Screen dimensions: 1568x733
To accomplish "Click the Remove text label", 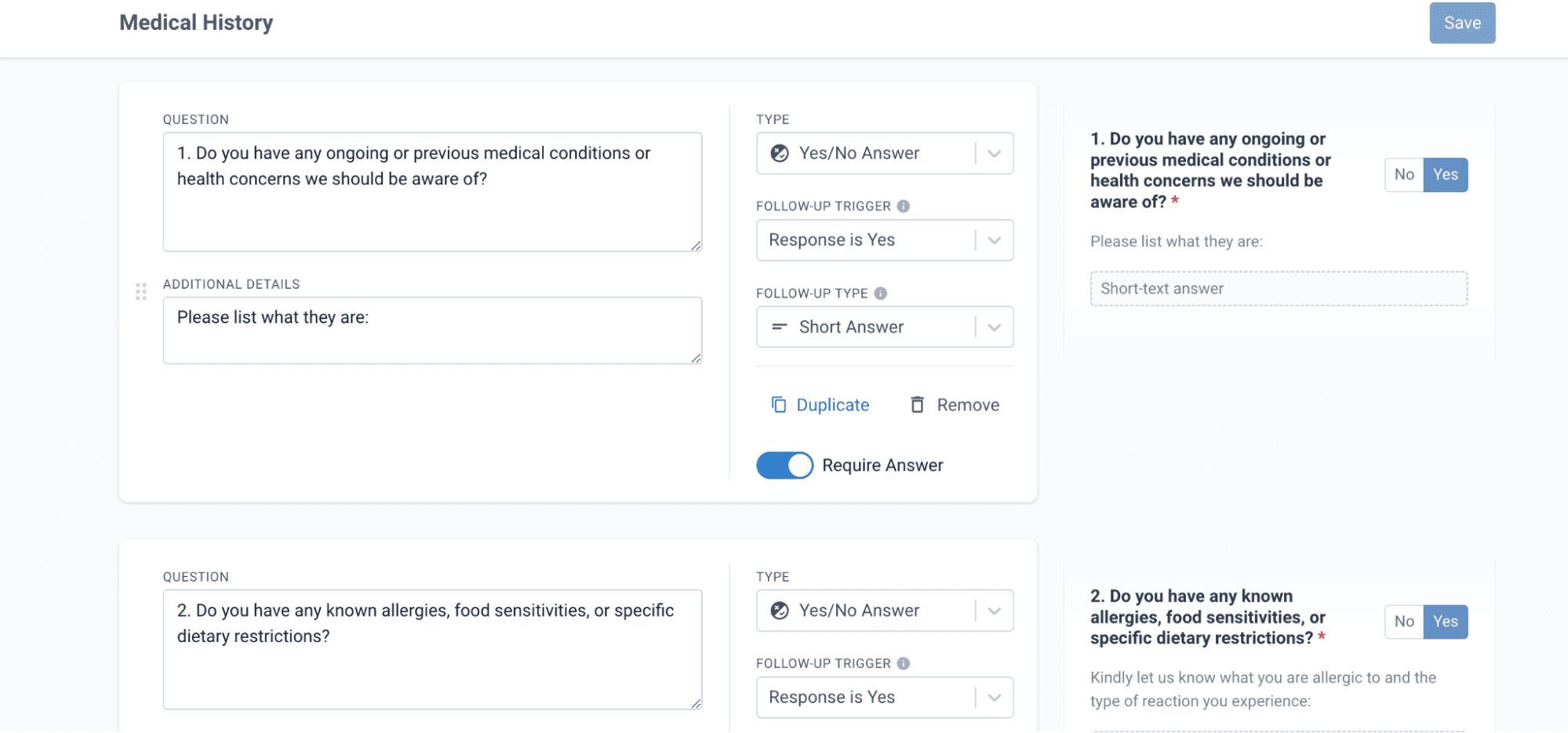I will pyautogui.click(x=968, y=405).
